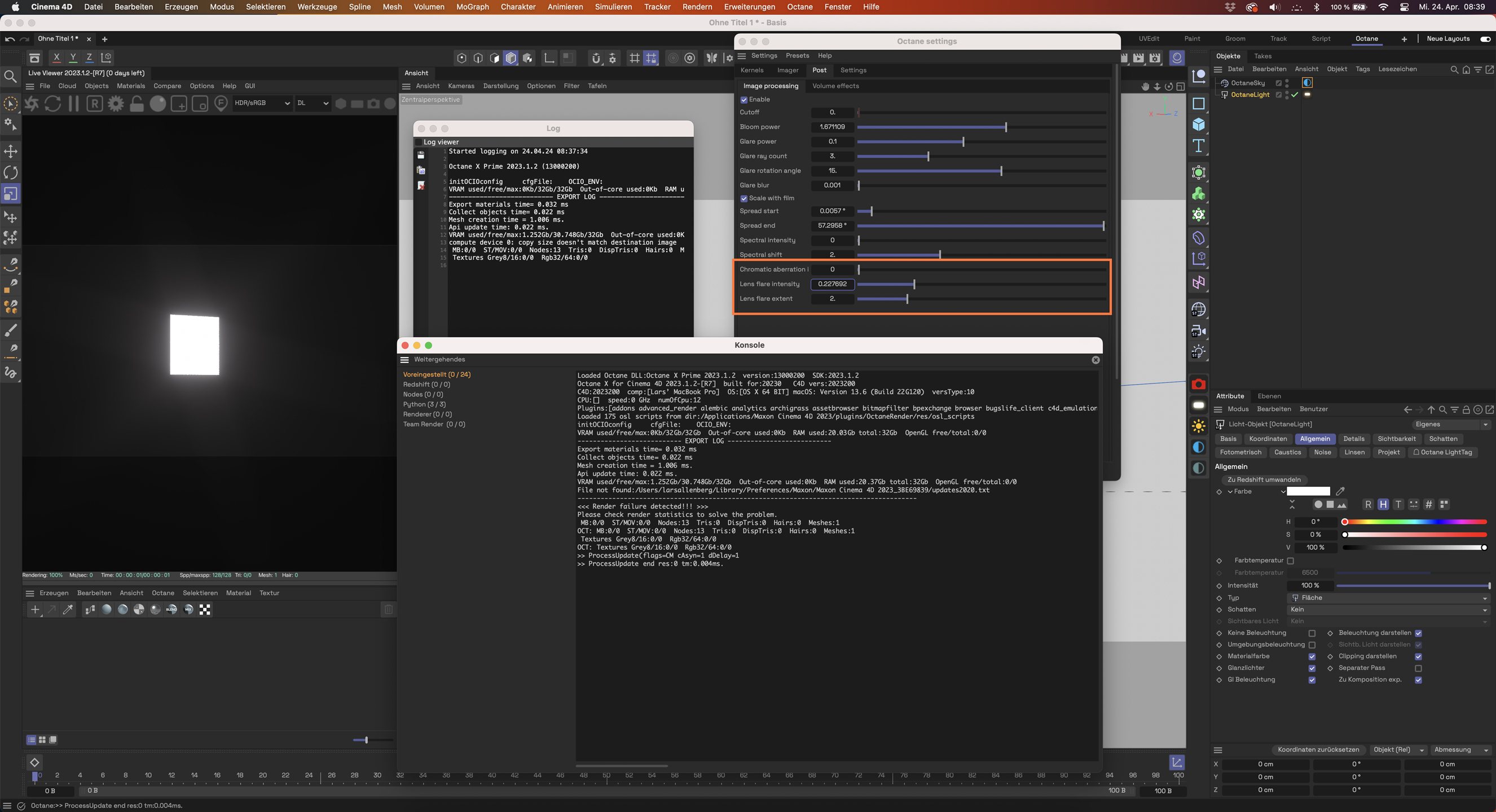Click the Live Viewer lock resolution icon
This screenshot has height=812, width=1496.
pos(137,103)
